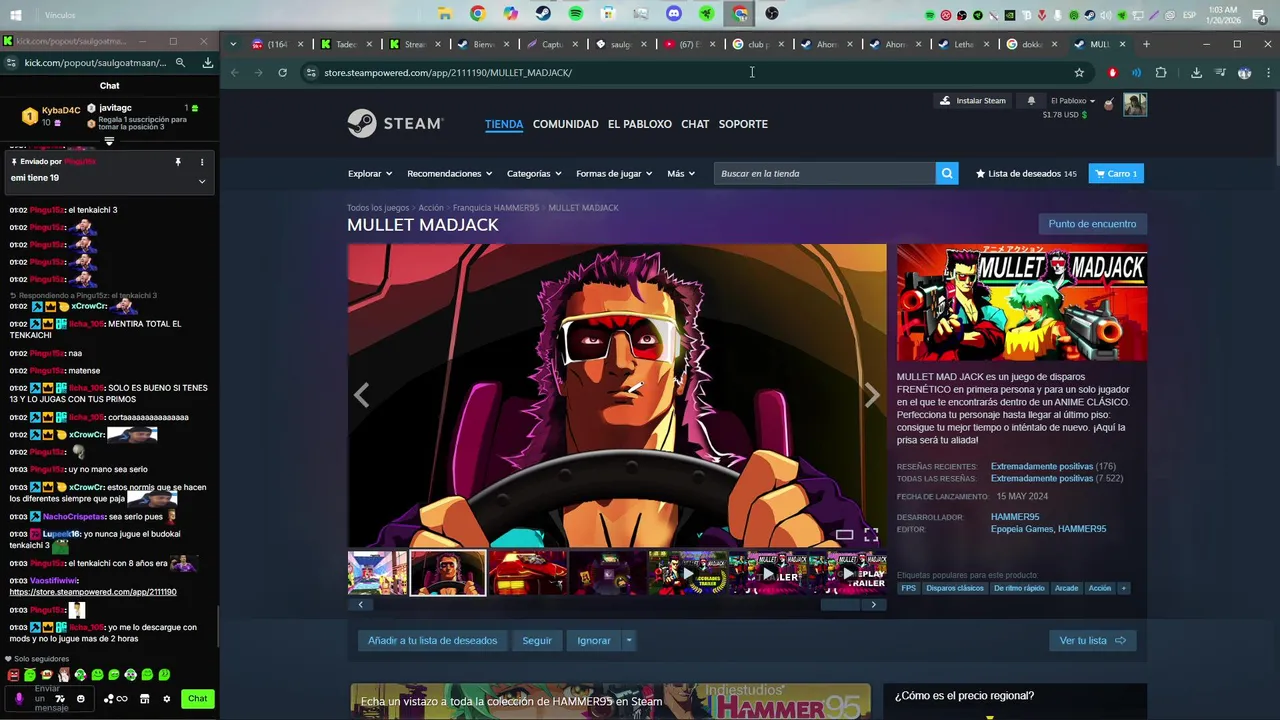This screenshot has width=1280, height=720.
Task: Click the Seguir button
Action: click(537, 640)
